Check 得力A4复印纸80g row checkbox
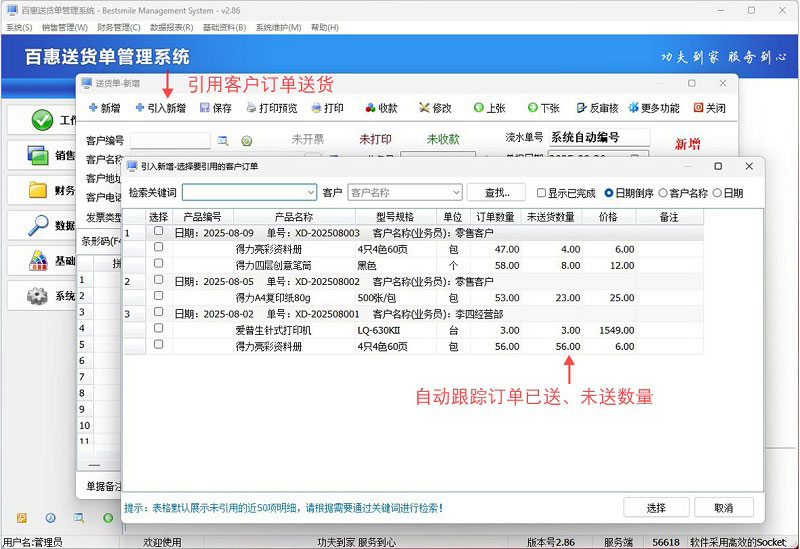This screenshot has width=800, height=549. pyautogui.click(x=158, y=295)
